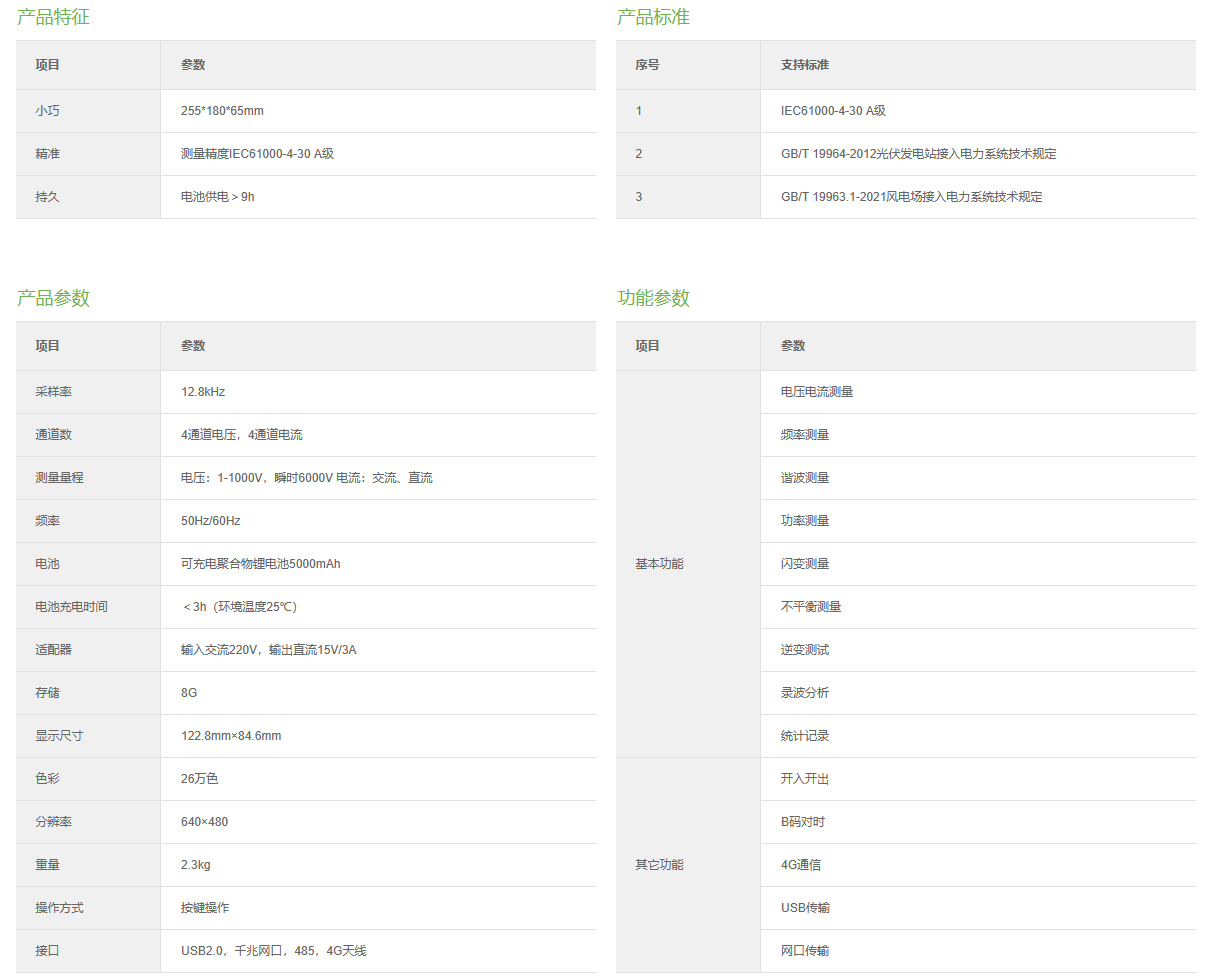Click the 其它功能 category cell
The width and height of the screenshot is (1215, 980).
click(x=659, y=865)
